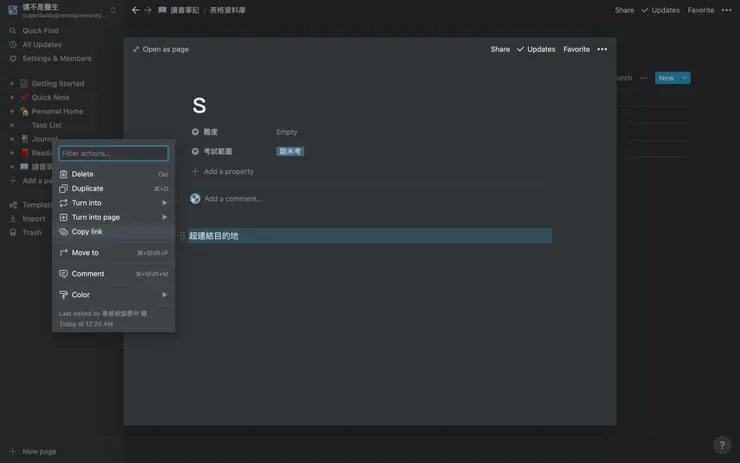
Task: Choose Delete from the block menu
Action: 113,174
